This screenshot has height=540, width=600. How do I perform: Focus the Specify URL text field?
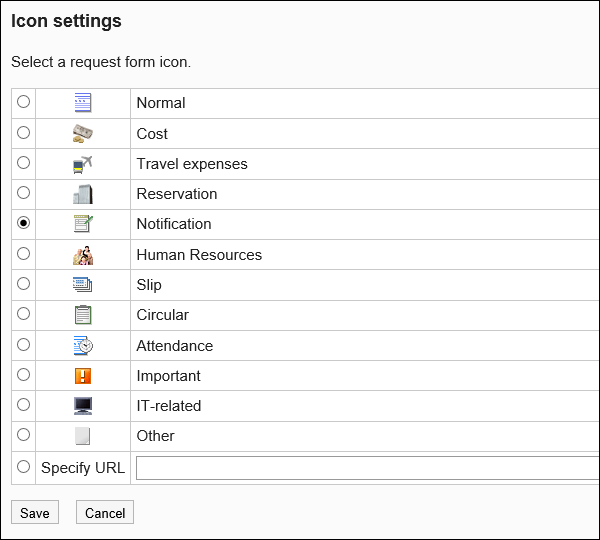point(368,468)
